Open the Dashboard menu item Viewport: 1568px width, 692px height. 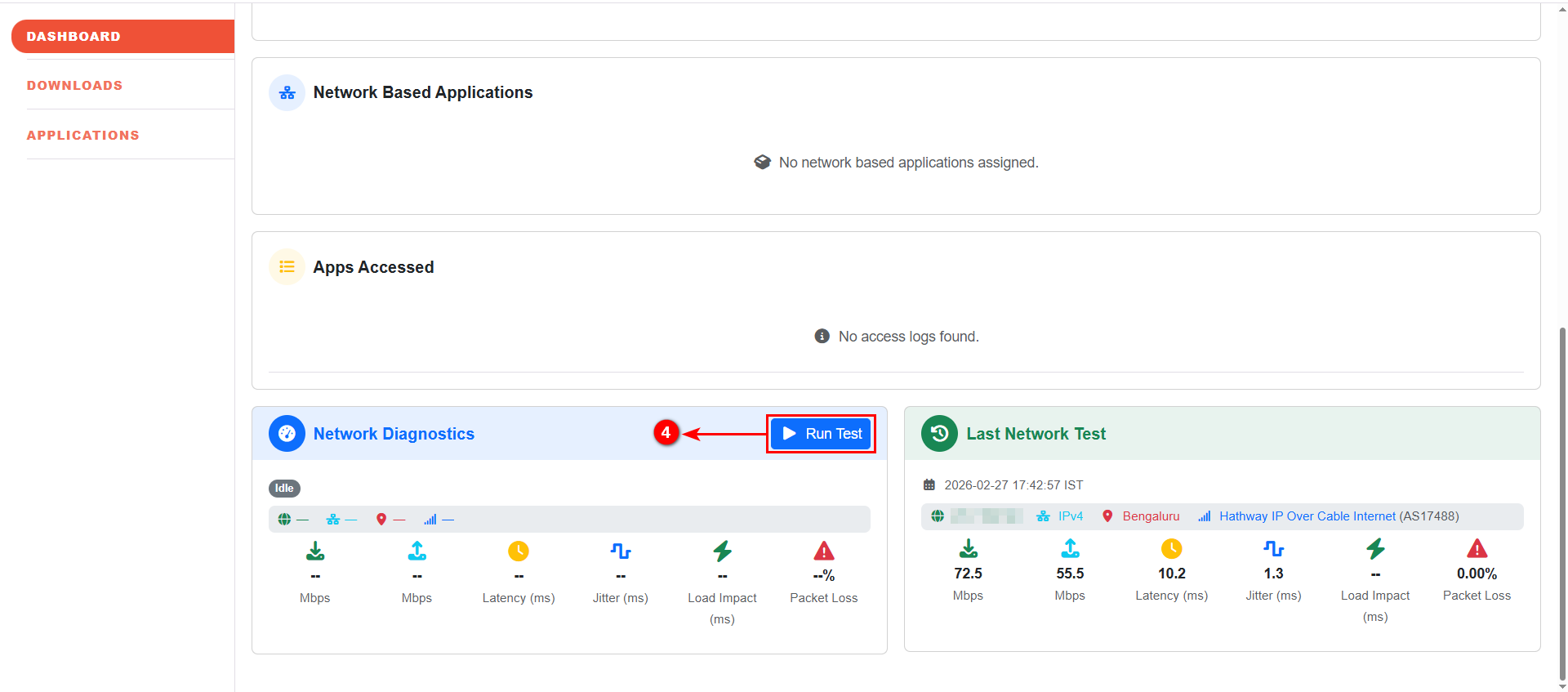(x=73, y=37)
